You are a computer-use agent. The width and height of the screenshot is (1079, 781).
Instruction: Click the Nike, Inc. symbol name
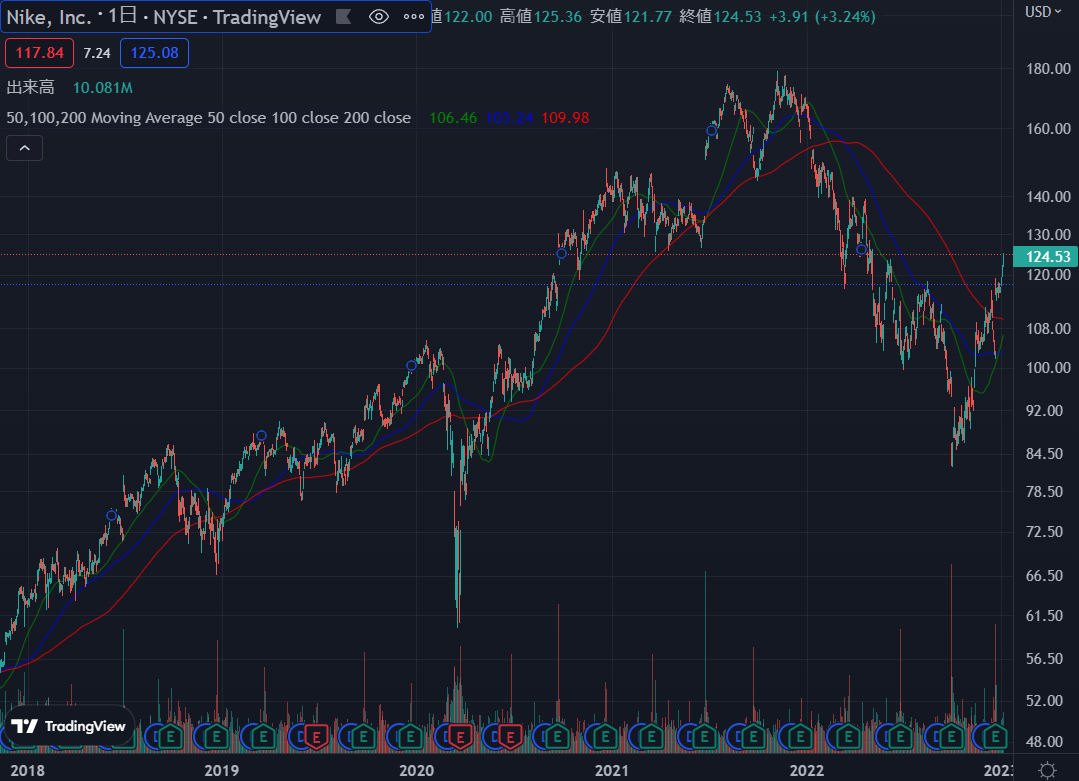[48, 17]
